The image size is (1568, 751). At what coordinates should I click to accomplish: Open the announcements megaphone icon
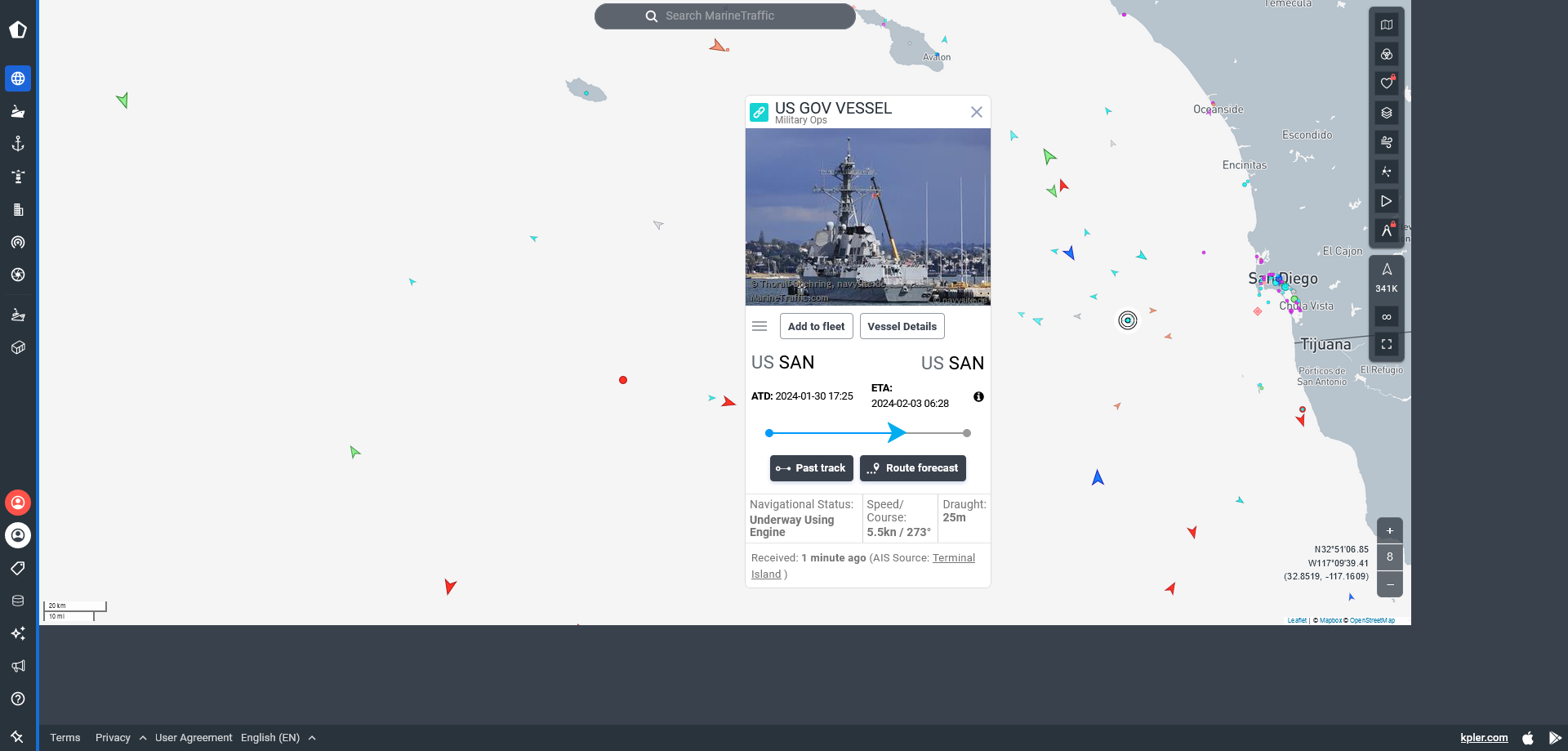18,666
